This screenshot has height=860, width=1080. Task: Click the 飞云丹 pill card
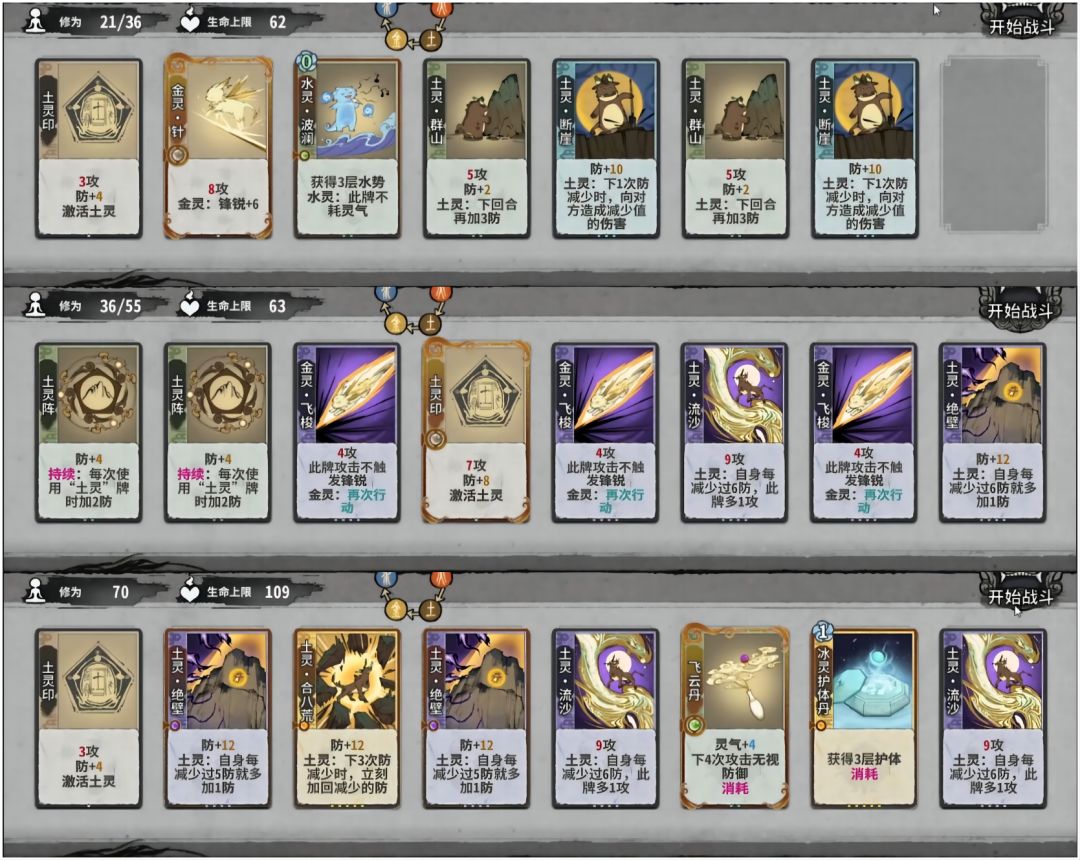pos(735,717)
